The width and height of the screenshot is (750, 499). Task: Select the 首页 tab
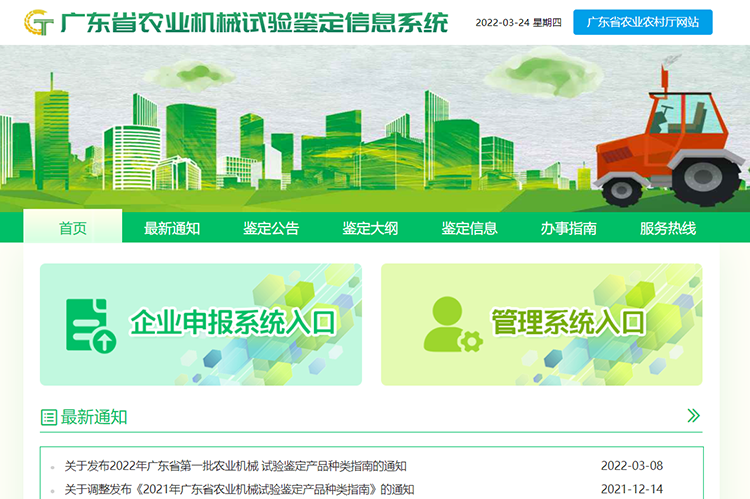click(x=73, y=228)
